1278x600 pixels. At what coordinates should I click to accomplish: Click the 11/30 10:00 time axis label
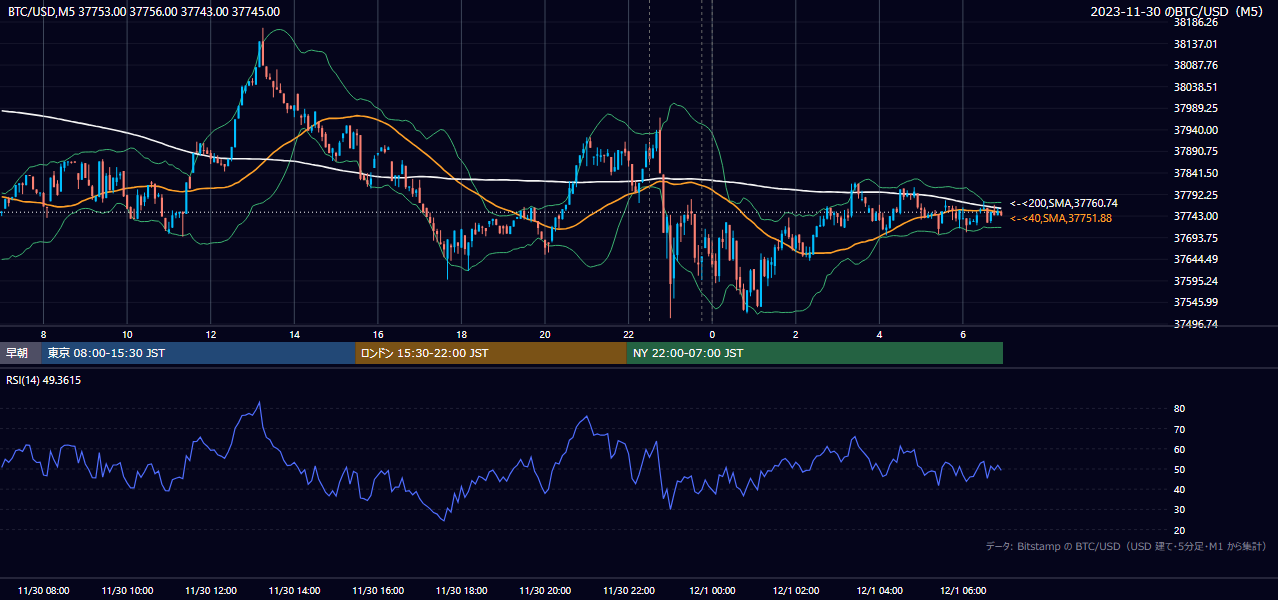click(x=128, y=591)
